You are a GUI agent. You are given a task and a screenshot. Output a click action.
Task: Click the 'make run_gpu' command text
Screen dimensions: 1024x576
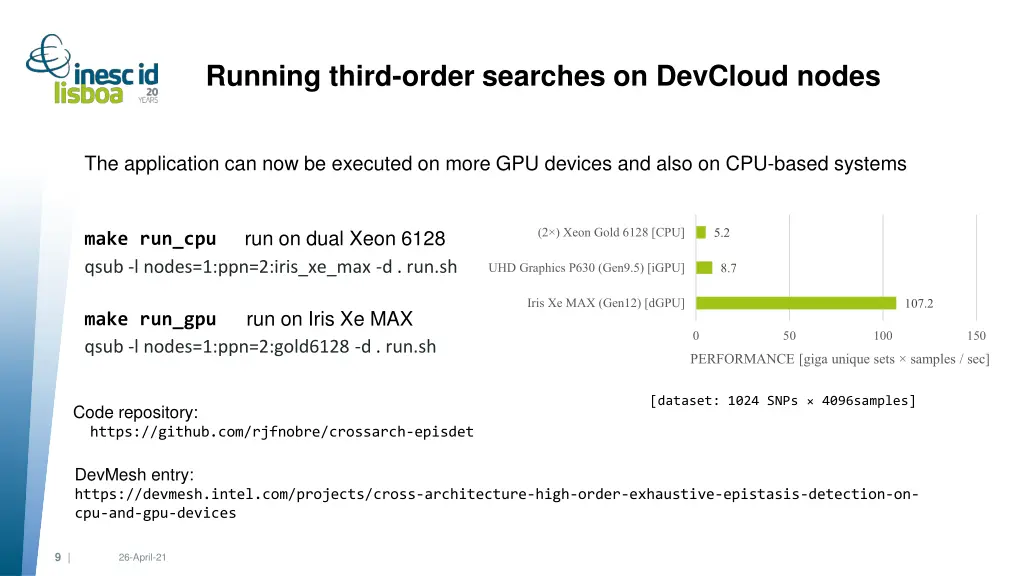(x=150, y=319)
